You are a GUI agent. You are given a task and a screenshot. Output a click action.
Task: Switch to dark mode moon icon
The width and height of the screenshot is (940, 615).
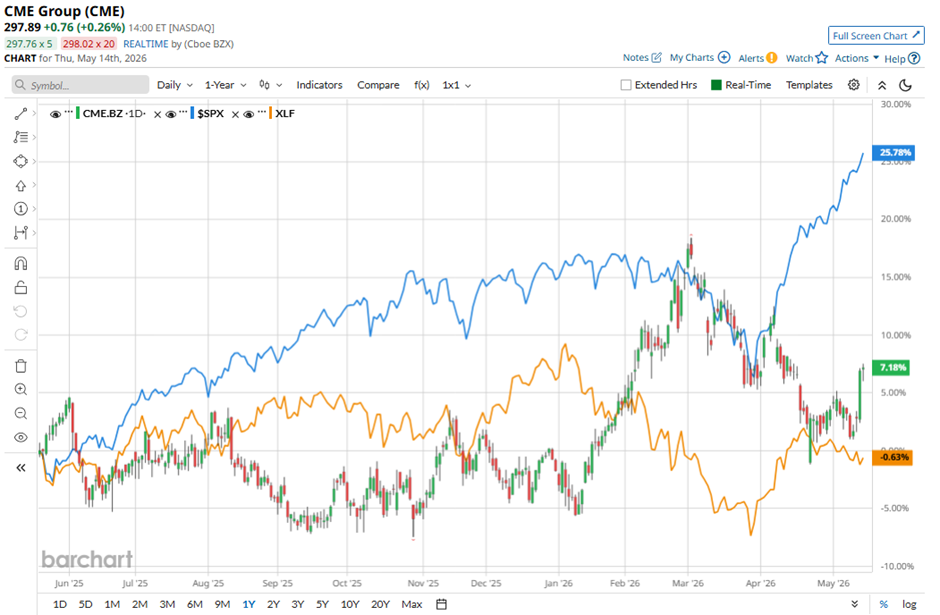(906, 85)
